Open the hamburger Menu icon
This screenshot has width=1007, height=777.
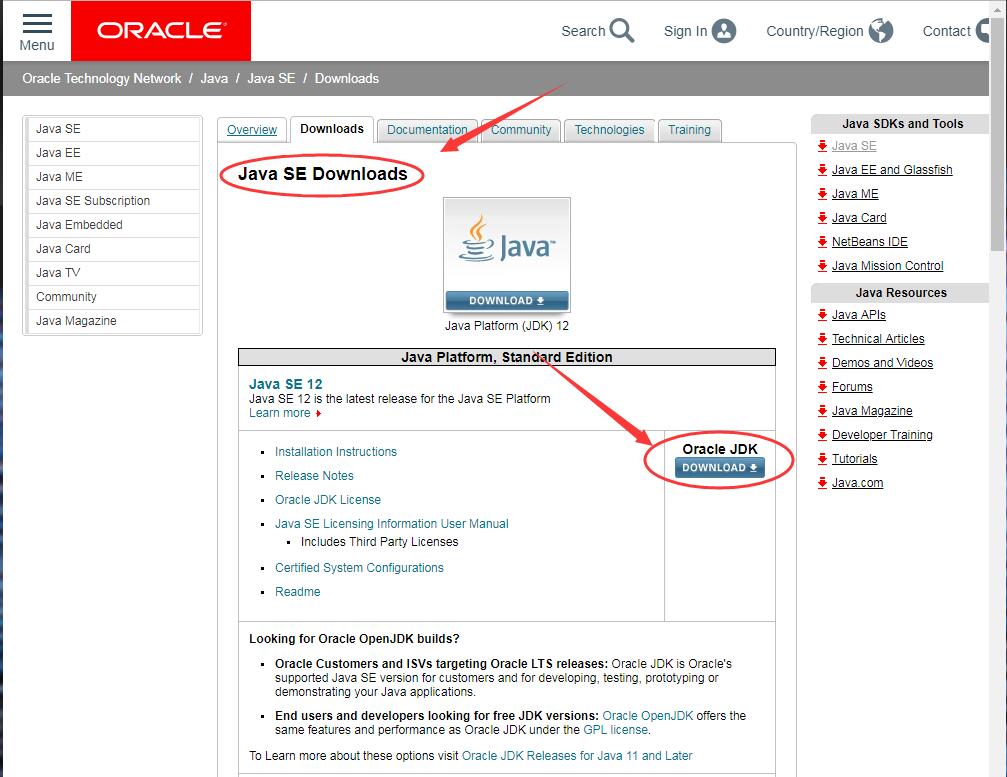pos(37,24)
